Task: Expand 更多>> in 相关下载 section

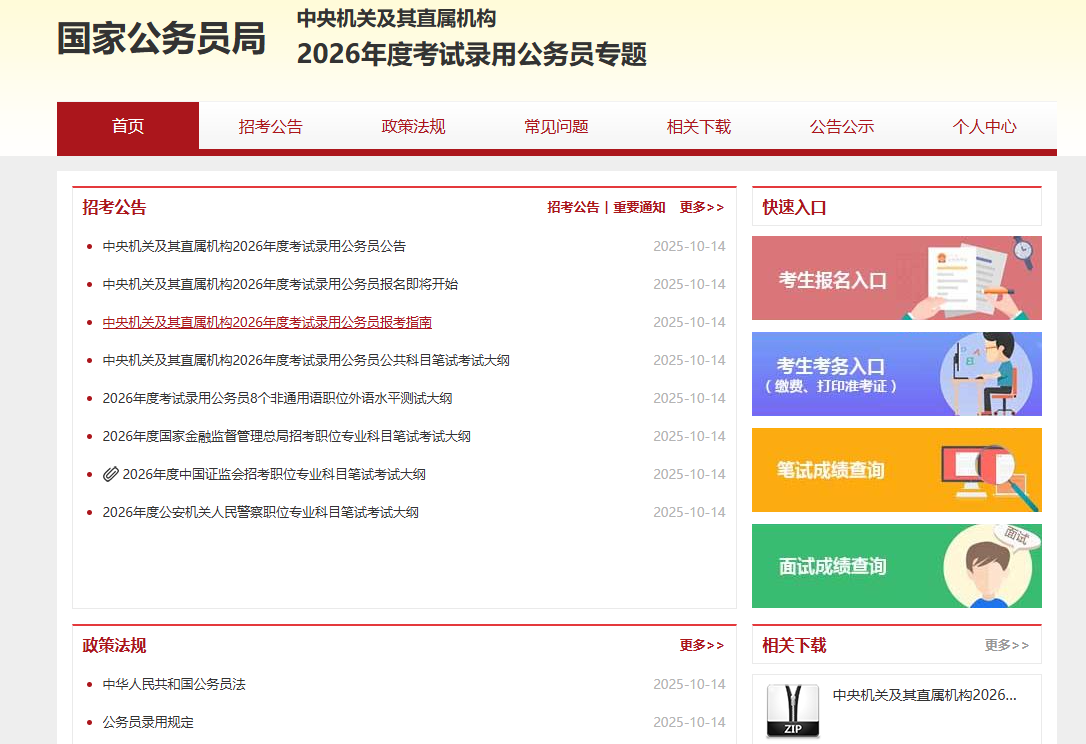Action: tap(1006, 645)
